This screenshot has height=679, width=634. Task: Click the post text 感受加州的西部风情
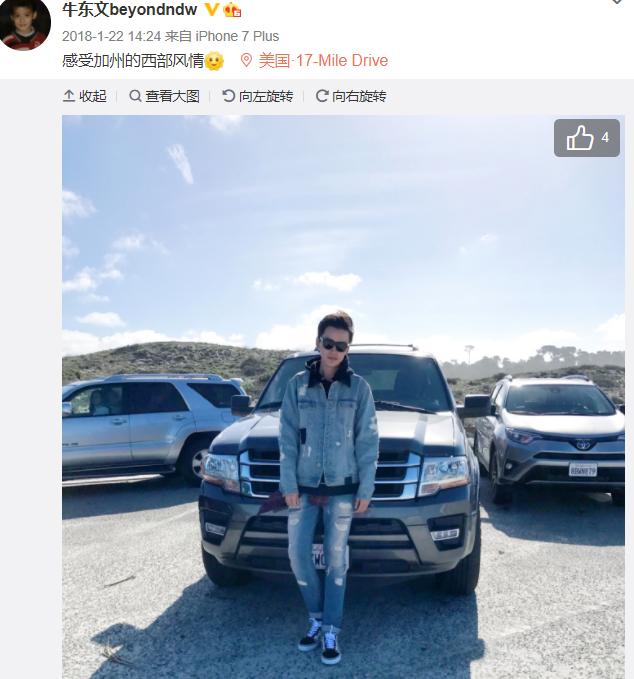pos(133,60)
